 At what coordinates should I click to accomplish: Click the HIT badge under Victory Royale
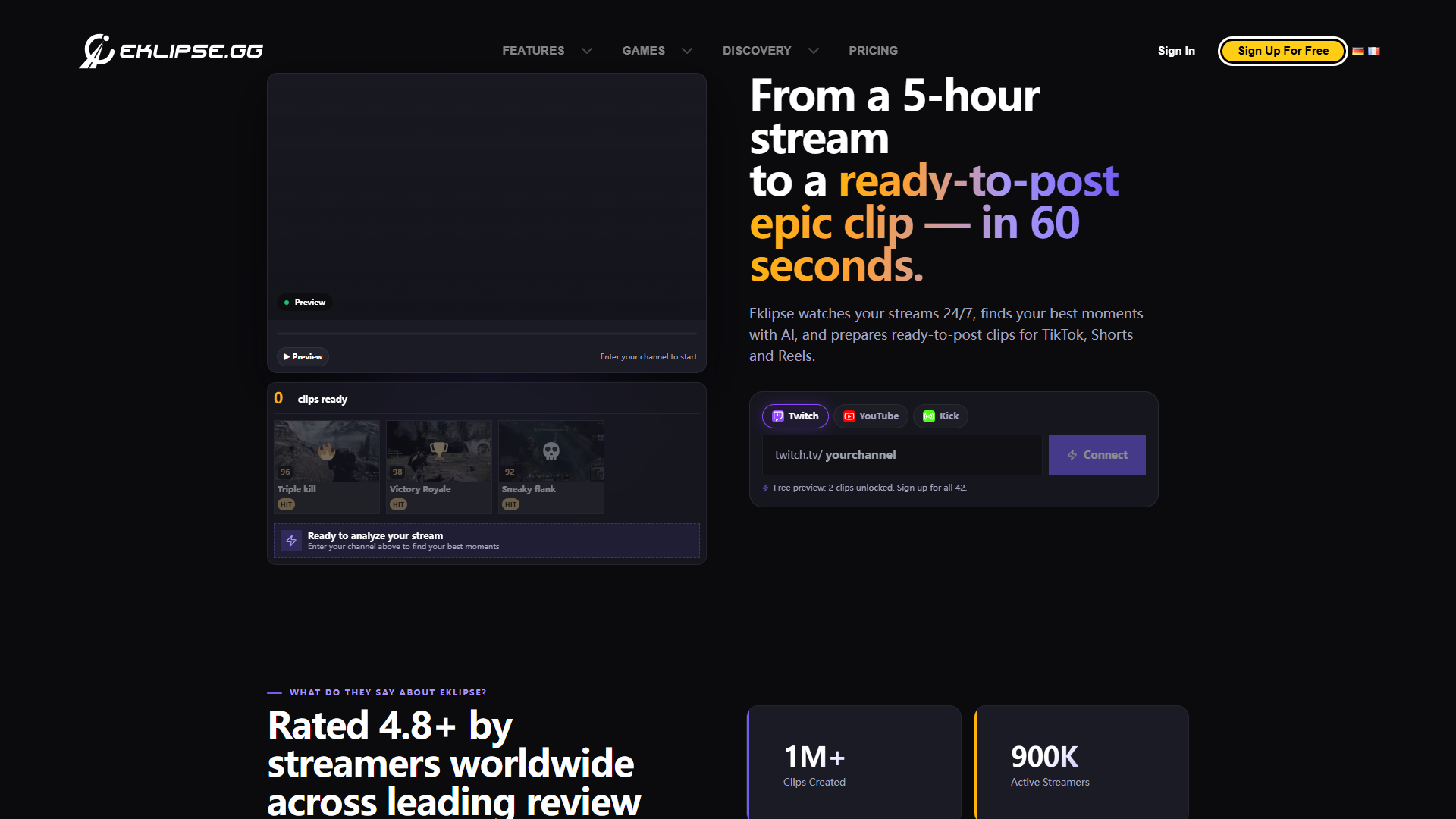tap(398, 504)
